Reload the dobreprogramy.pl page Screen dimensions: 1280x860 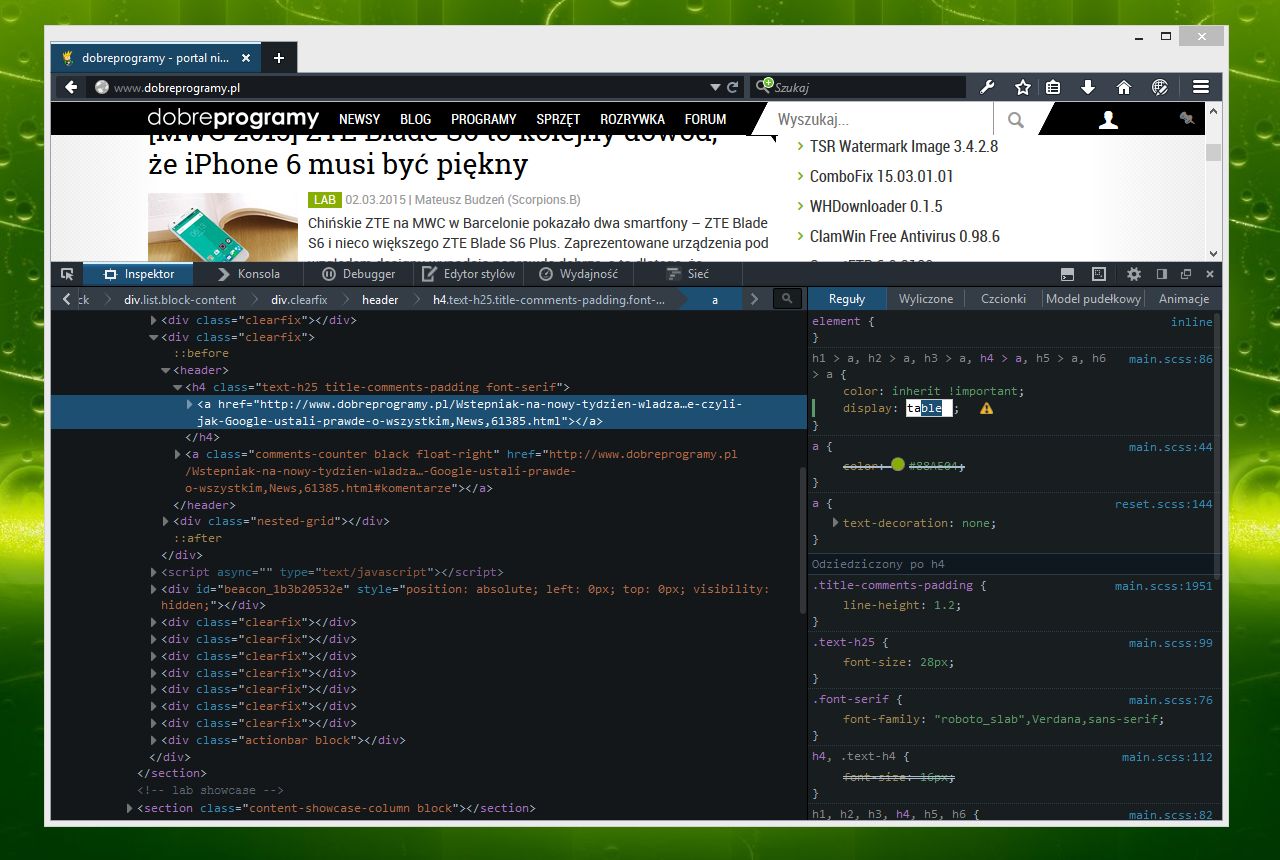pos(733,88)
